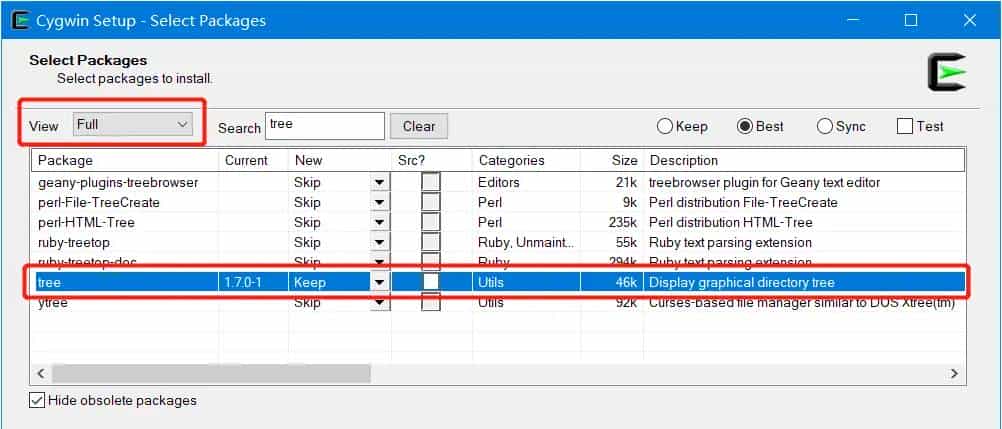Check the Src box for ruby-treetop
Image resolution: width=1002 pixels, height=429 pixels.
tap(431, 243)
